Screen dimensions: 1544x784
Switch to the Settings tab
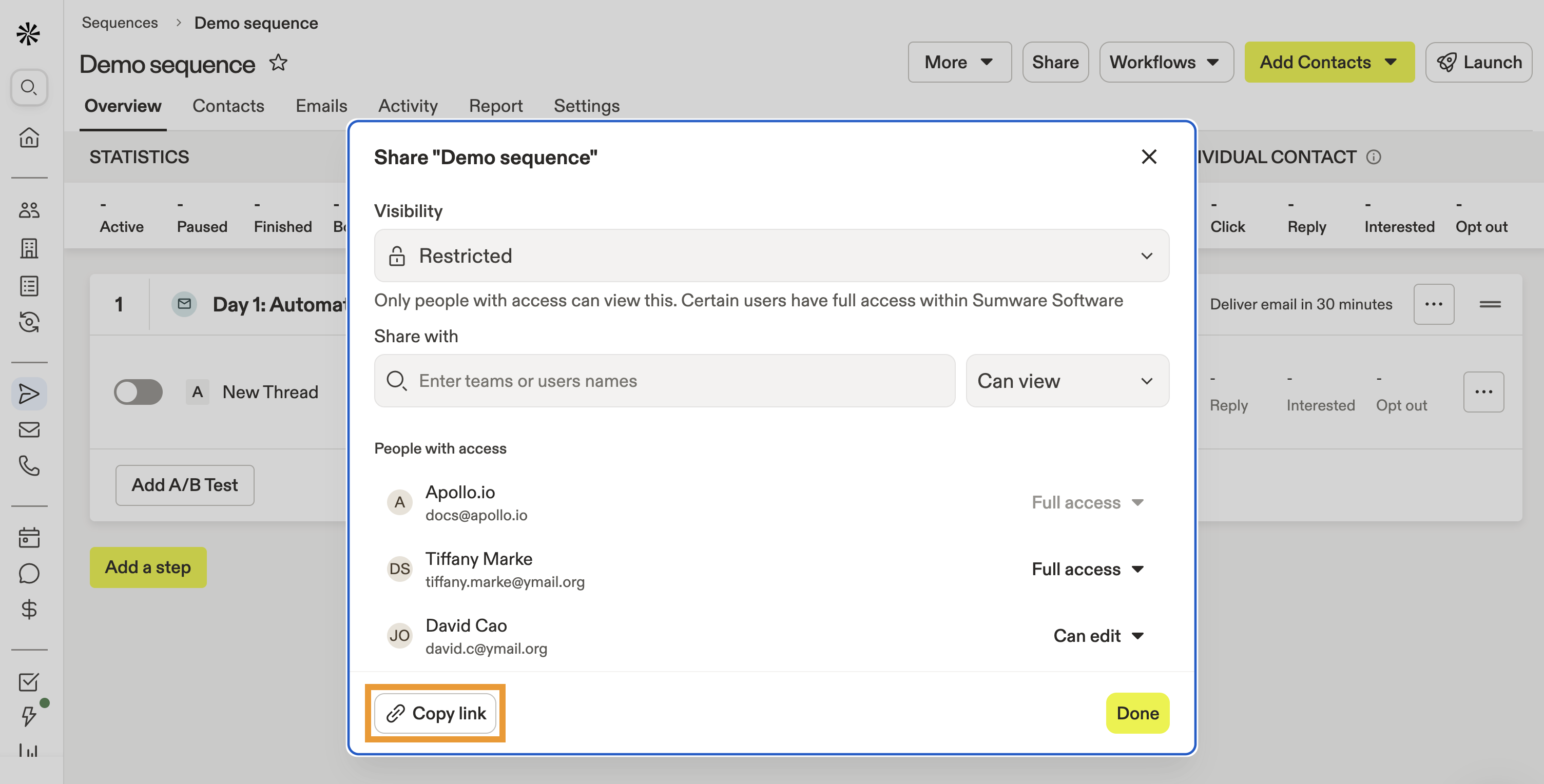point(586,106)
